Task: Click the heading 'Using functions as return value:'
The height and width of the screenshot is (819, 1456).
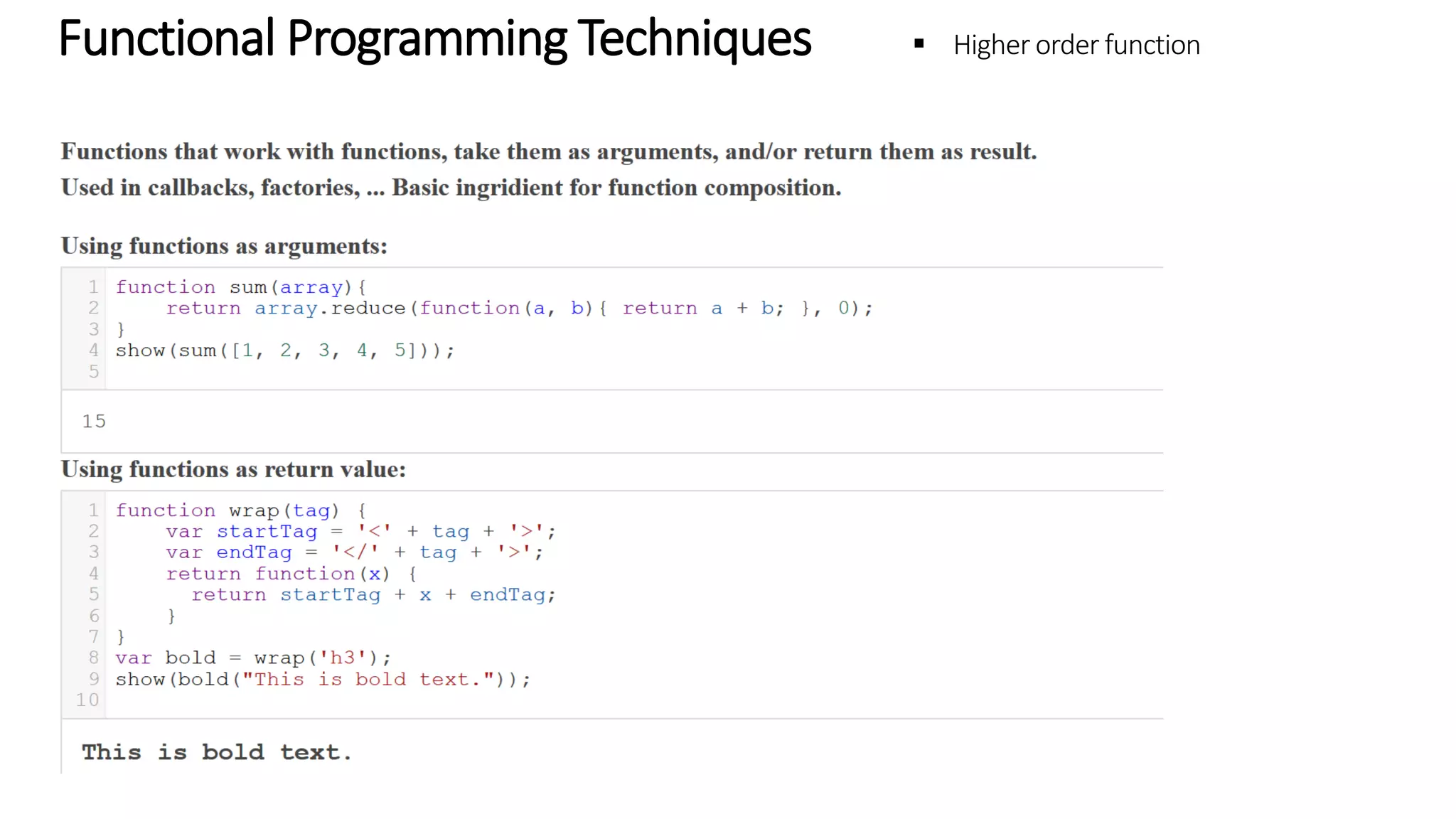Action: click(x=233, y=469)
